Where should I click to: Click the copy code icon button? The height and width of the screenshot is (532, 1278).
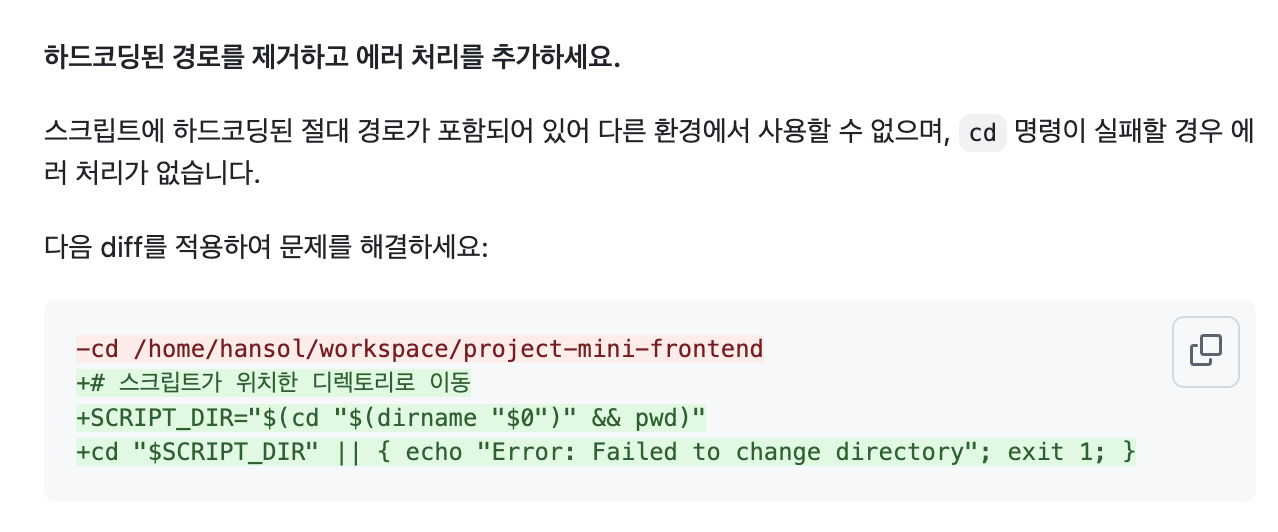[1205, 351]
